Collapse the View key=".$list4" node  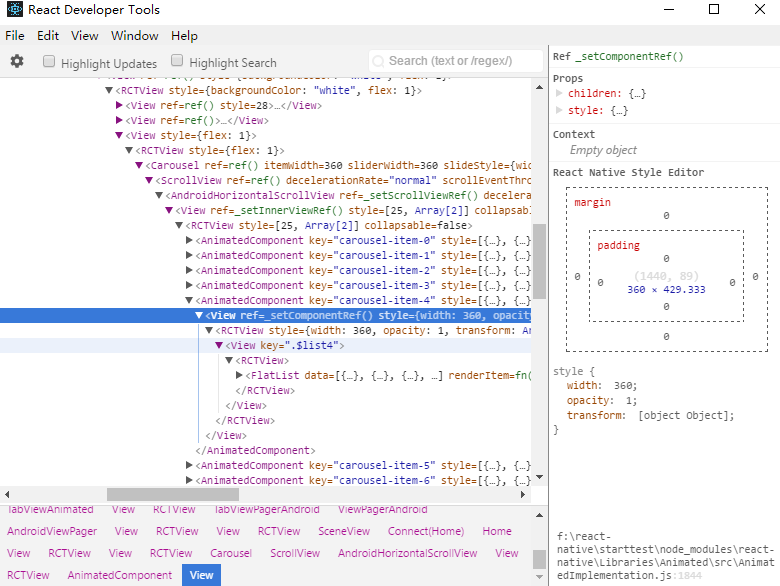[x=219, y=345]
